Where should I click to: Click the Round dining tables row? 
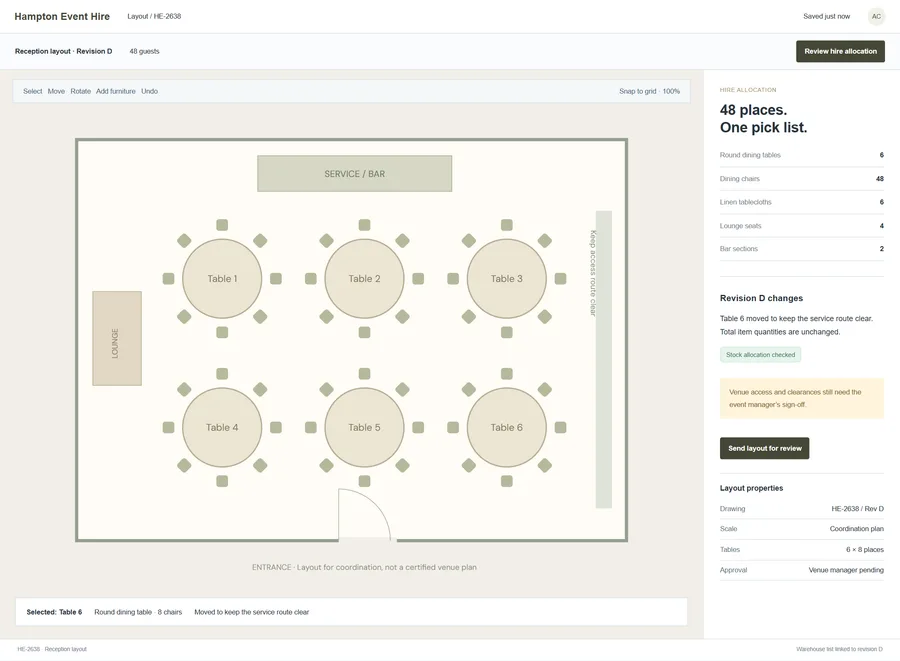pyautogui.click(x=802, y=155)
